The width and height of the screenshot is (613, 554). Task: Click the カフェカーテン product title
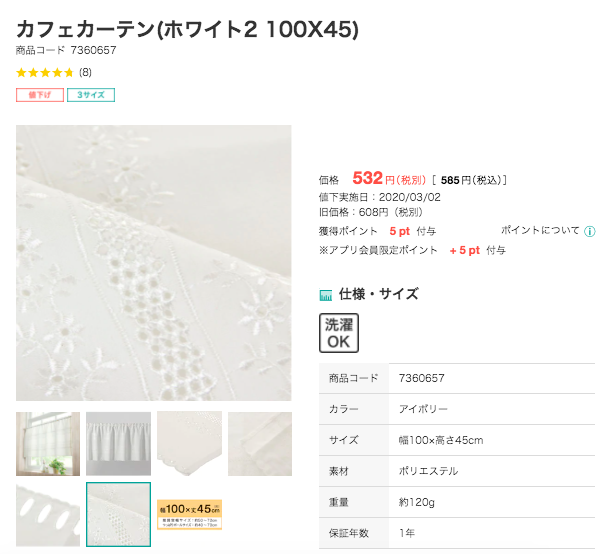pyautogui.click(x=187, y=29)
